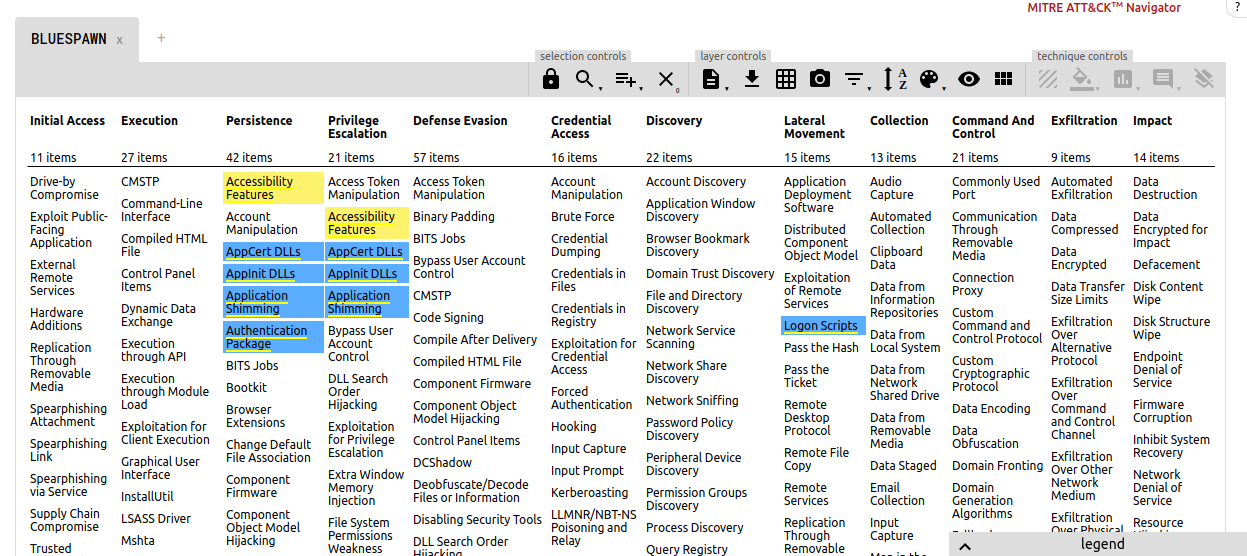Expand the legend panel chevron

tap(965, 546)
